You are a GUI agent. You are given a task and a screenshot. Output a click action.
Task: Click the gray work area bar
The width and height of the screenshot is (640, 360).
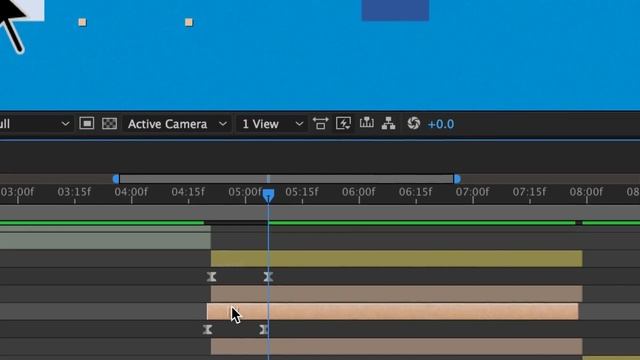287,179
